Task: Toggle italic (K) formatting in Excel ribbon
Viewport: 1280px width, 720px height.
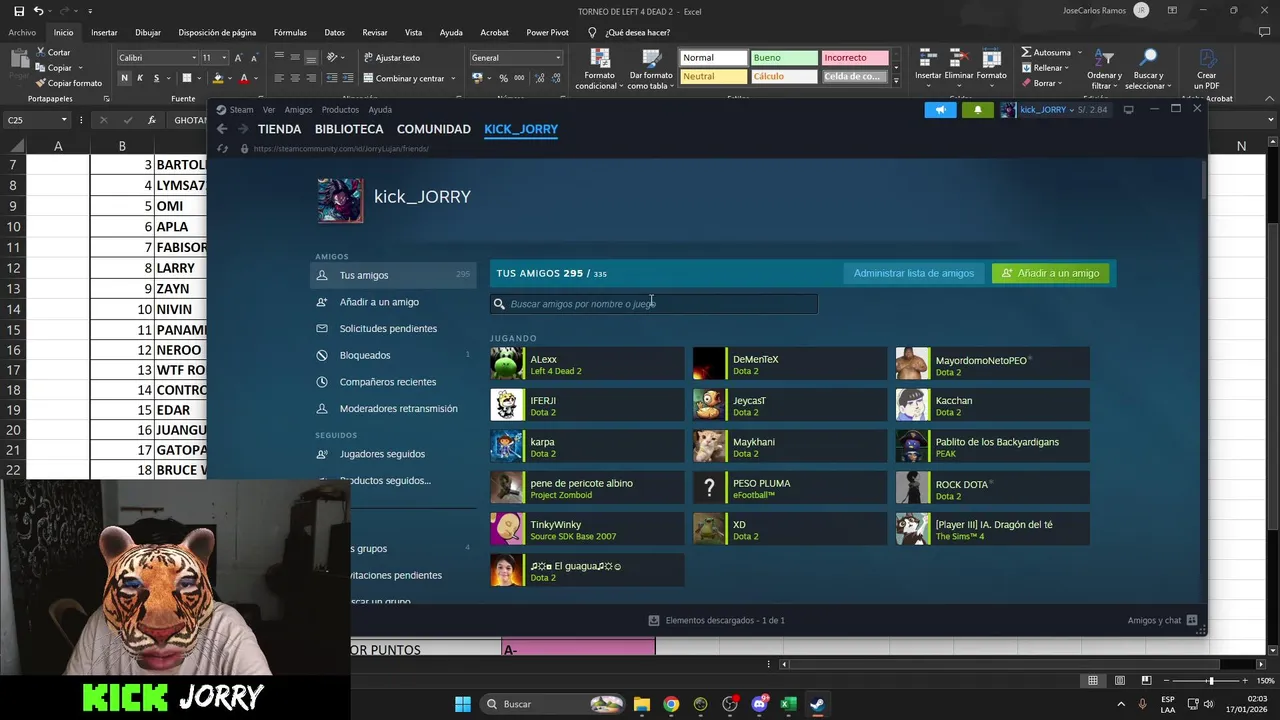Action: click(x=140, y=78)
